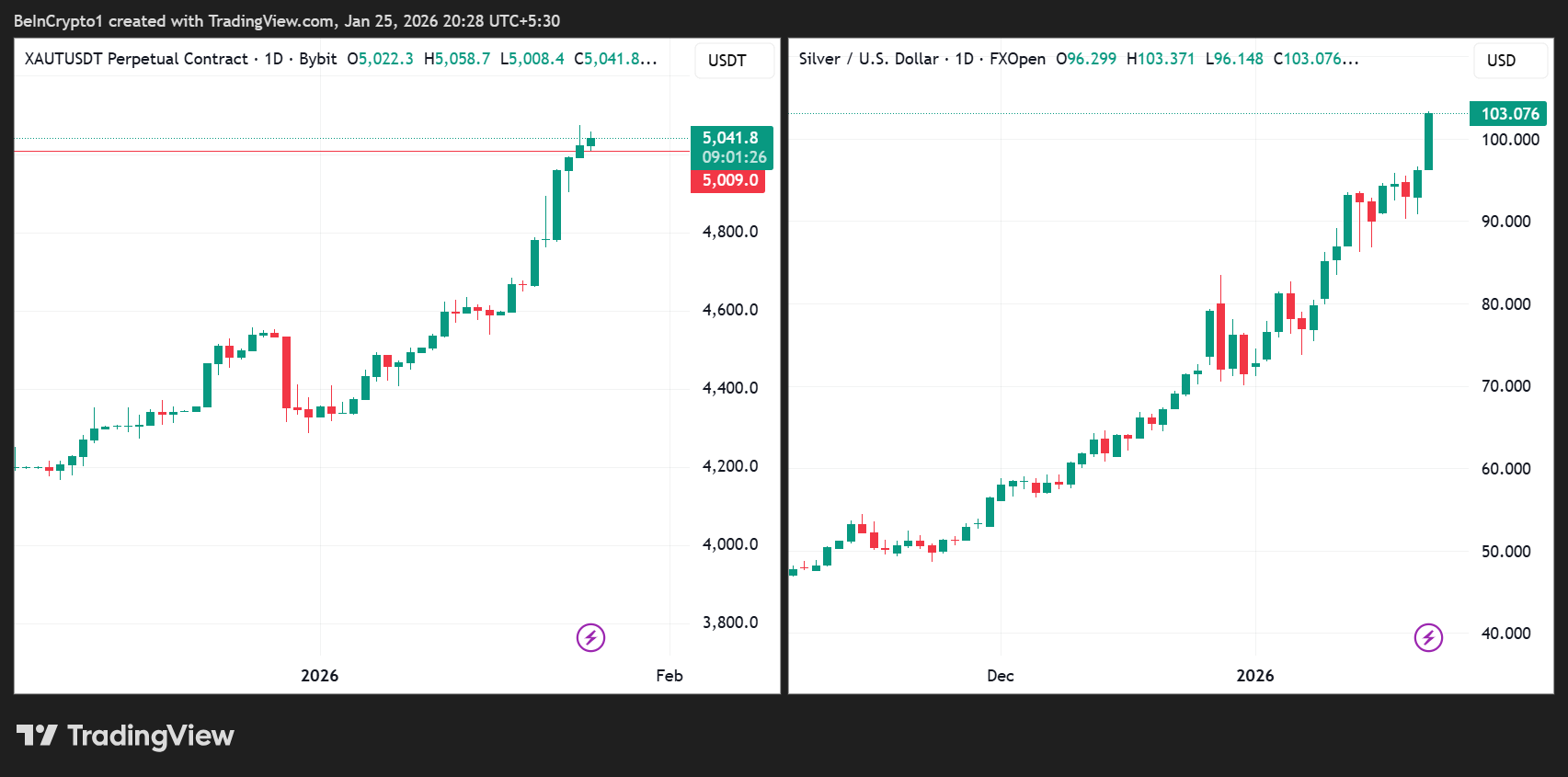Open the USDT currency selector
Image resolution: width=1568 pixels, height=777 pixels.
(727, 61)
